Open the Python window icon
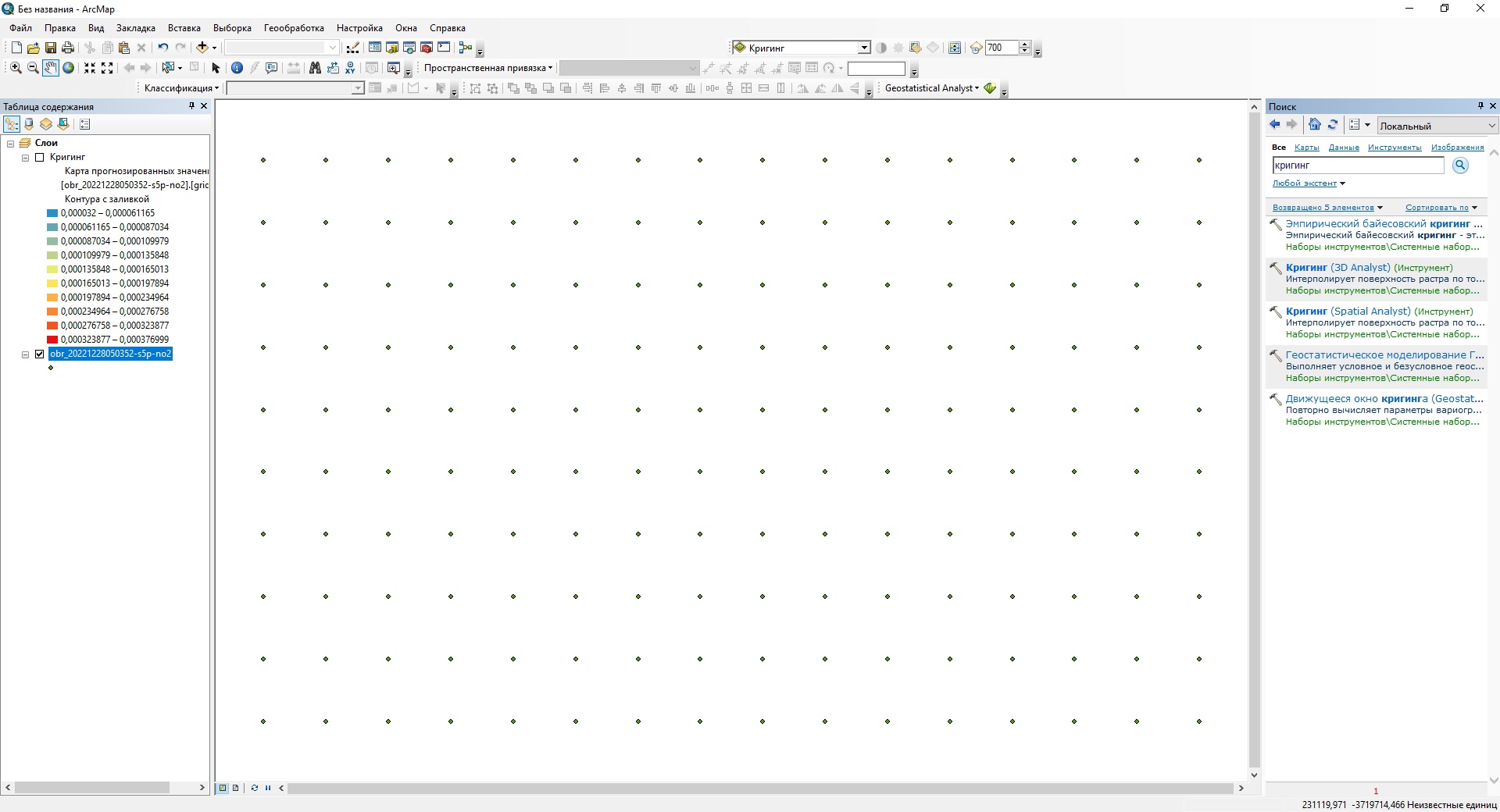The image size is (1500, 812). click(x=444, y=48)
